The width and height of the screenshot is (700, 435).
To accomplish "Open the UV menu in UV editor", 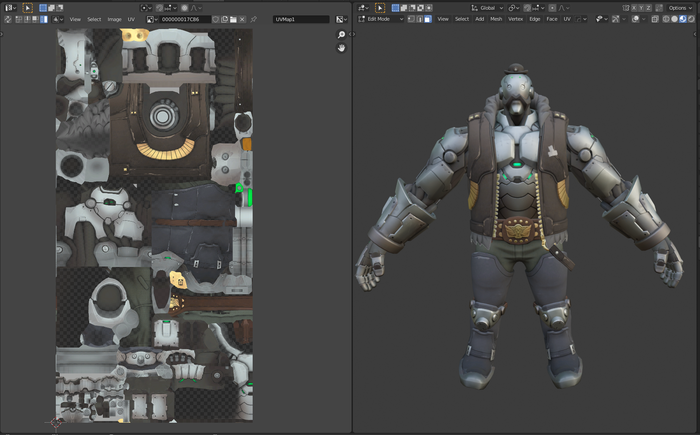I will click(131, 19).
